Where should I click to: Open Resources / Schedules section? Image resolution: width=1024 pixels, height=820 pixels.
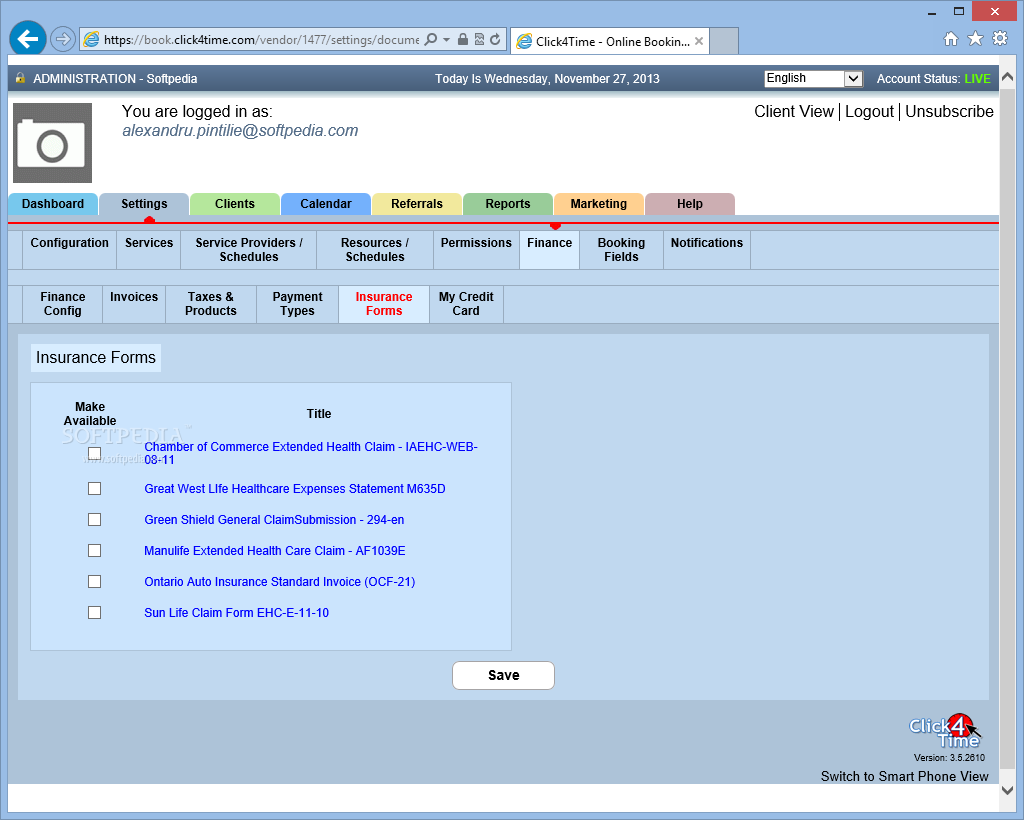coord(375,249)
